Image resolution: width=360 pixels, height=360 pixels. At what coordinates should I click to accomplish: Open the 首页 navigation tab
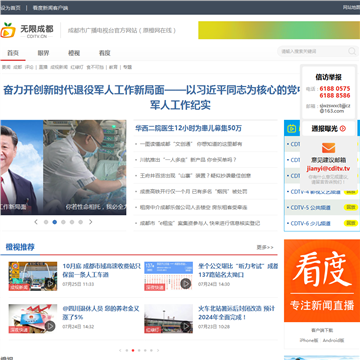click(13, 53)
